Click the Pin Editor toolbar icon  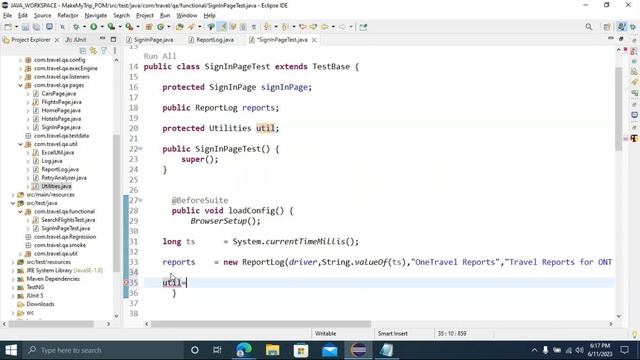pyautogui.click(x=363, y=27)
